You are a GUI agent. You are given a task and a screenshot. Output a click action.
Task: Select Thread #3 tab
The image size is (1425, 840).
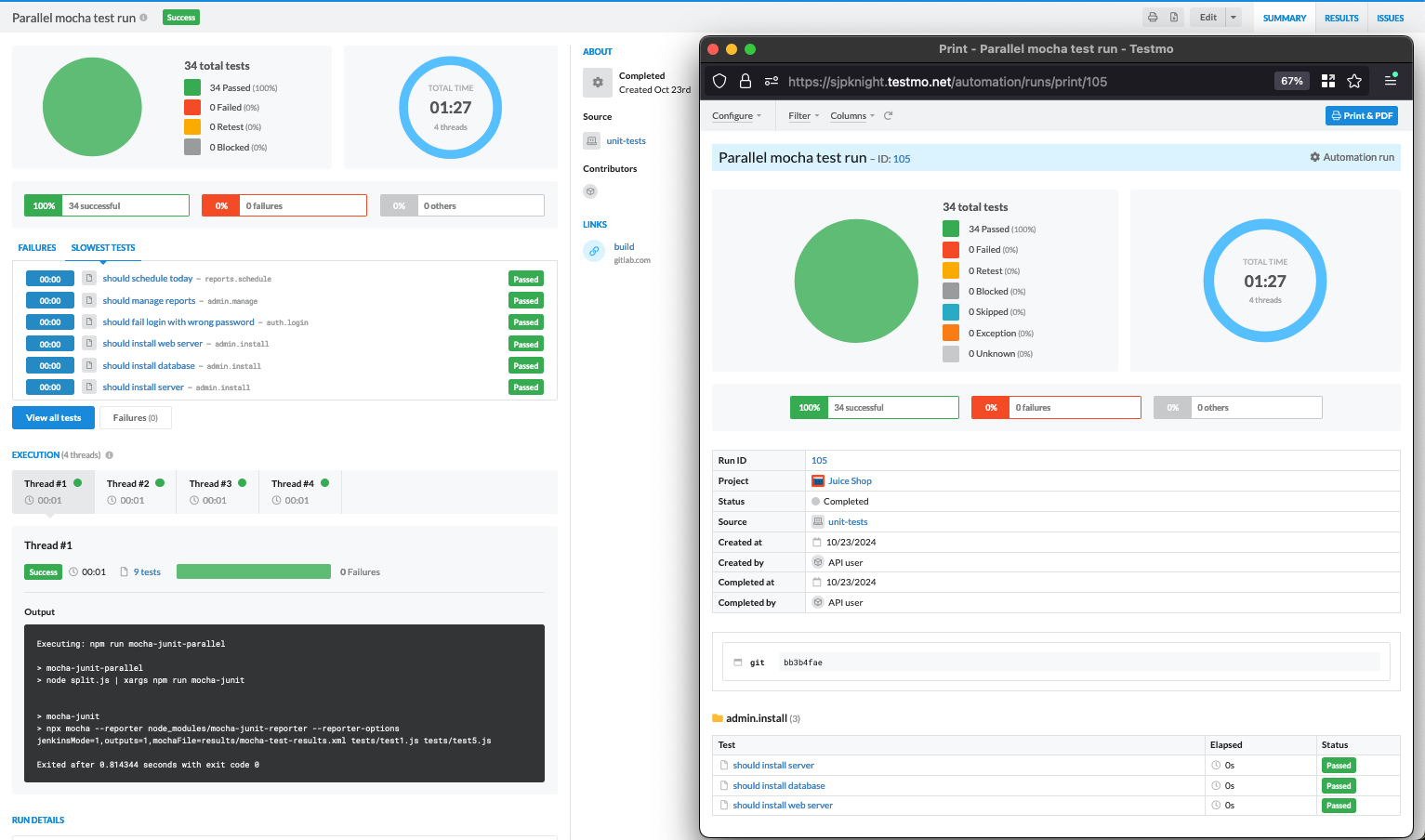coord(218,492)
